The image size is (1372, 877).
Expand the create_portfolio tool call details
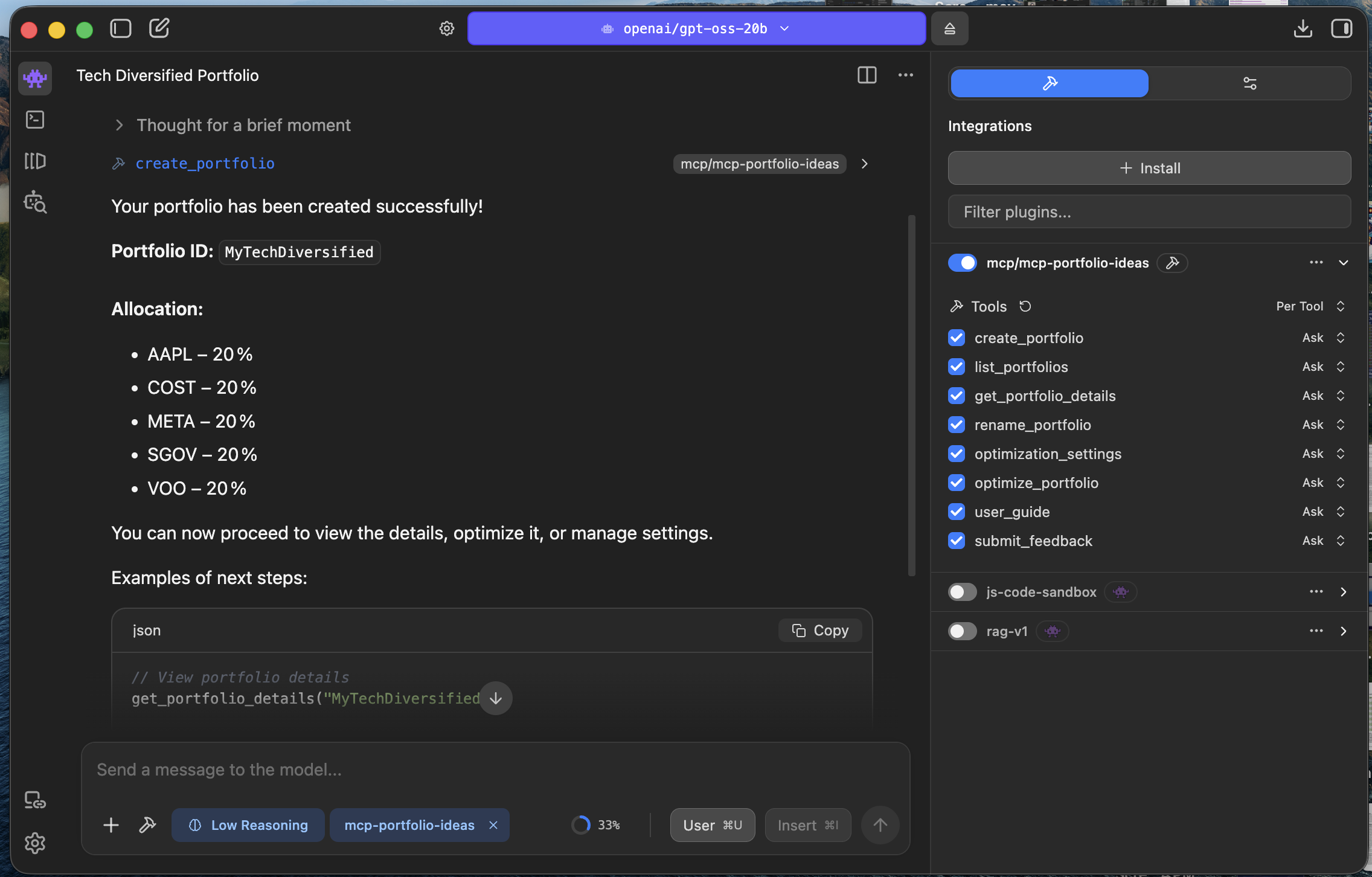point(865,164)
